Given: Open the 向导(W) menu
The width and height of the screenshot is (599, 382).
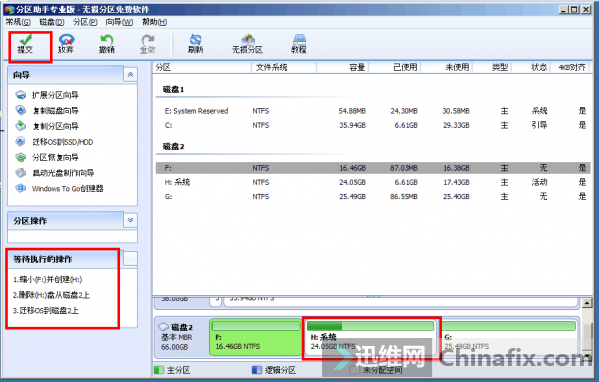Looking at the screenshot, I should pyautogui.click(x=119, y=22).
